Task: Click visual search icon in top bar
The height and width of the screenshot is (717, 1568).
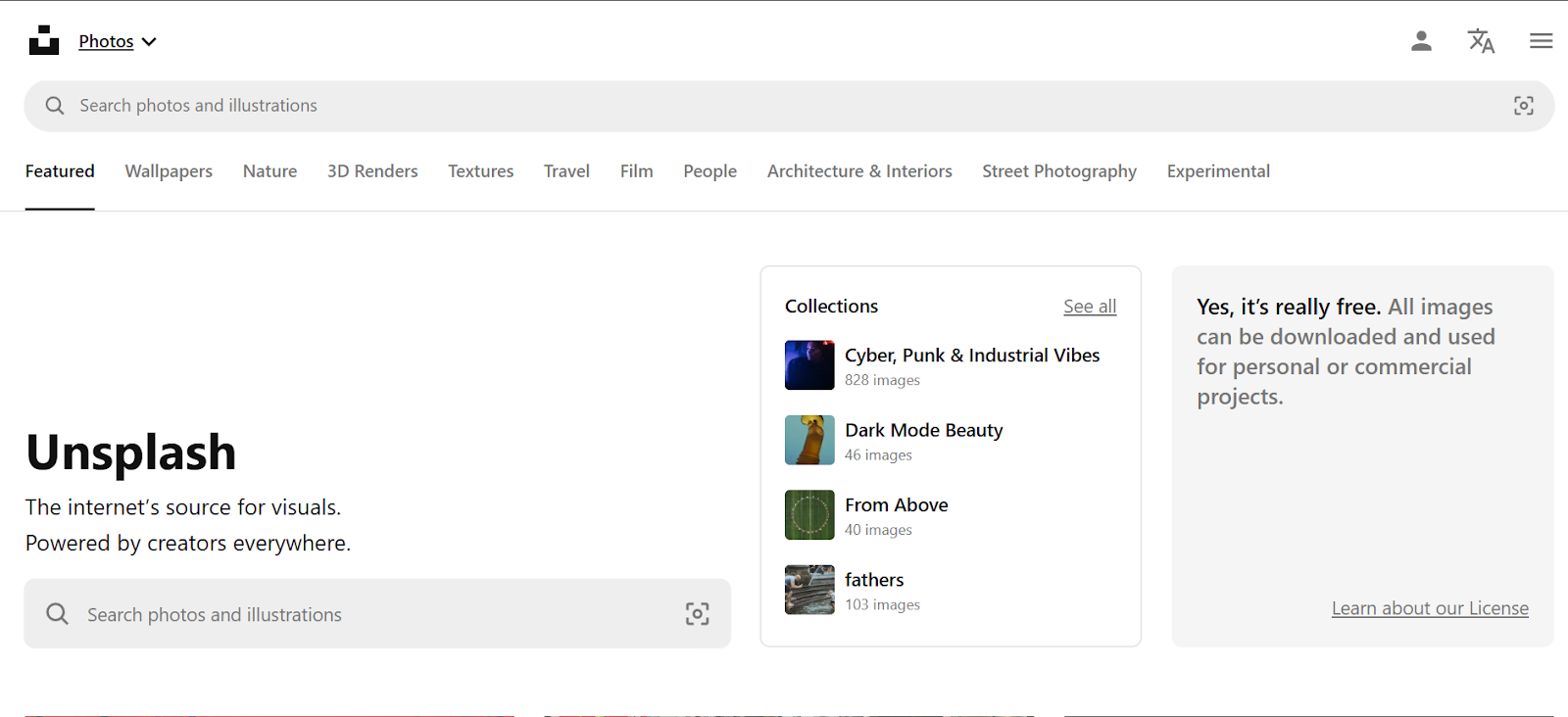Action: (x=1523, y=106)
